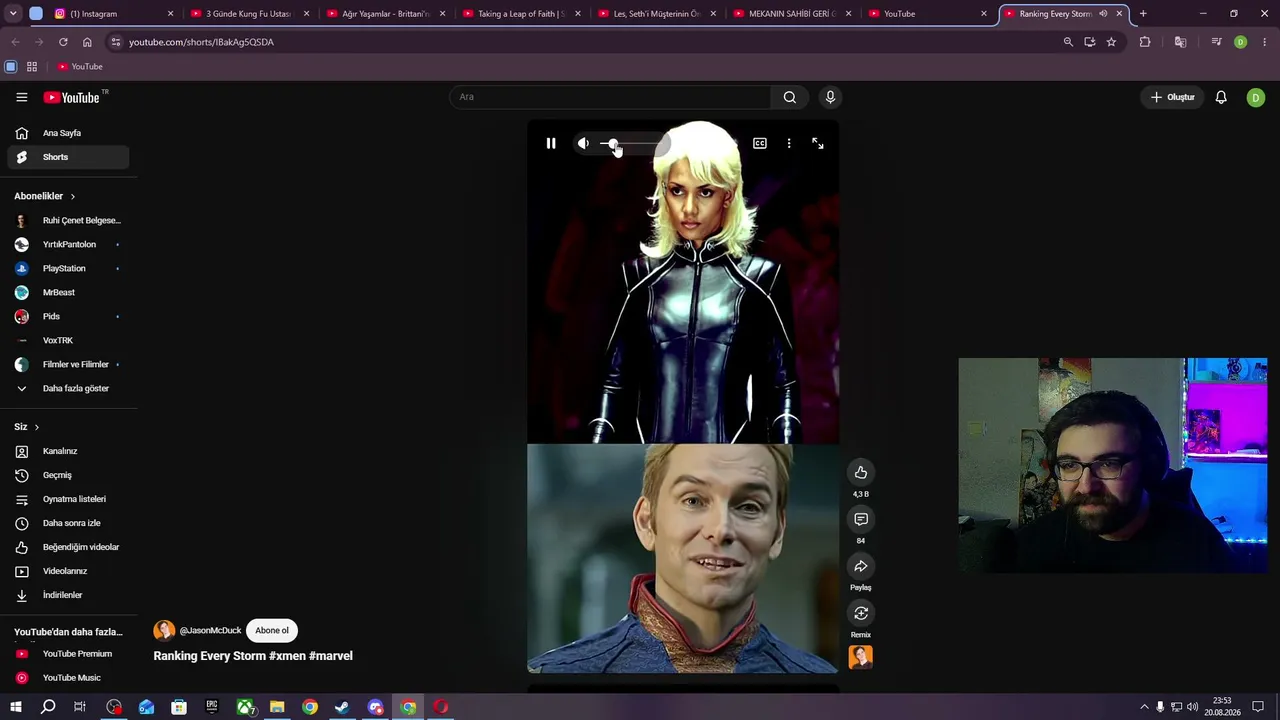Switch to the Taking a Leap of Faith tab
Screen dimensions: 1280x720
[x=522, y=14]
